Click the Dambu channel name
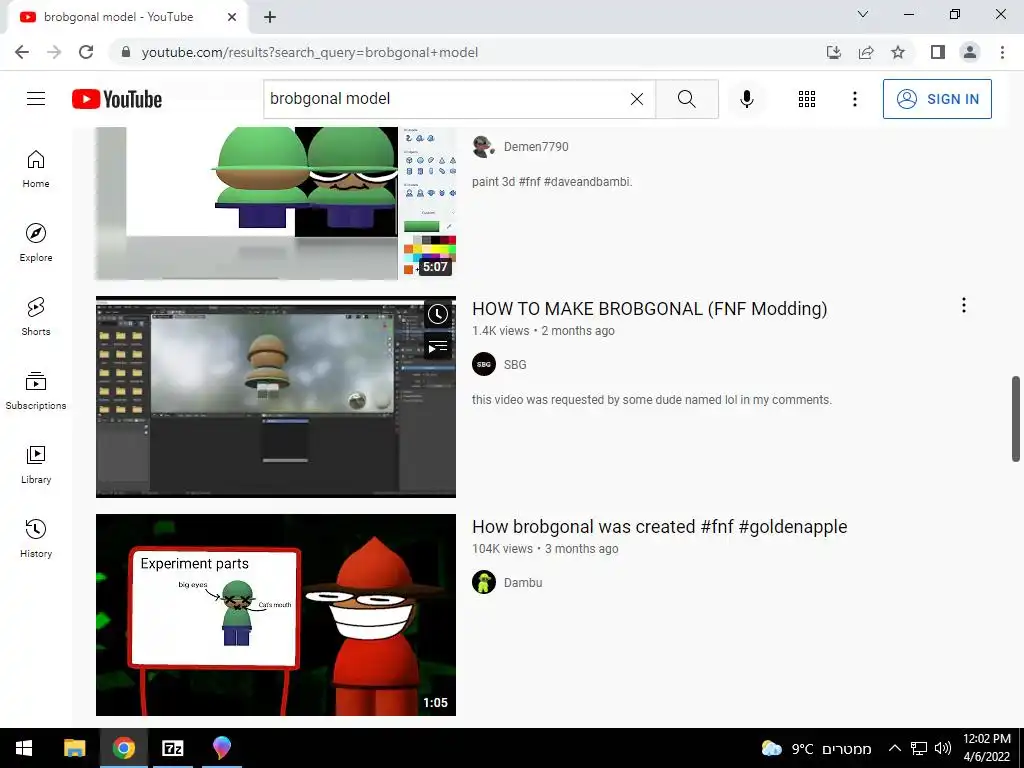This screenshot has width=1024, height=768. coord(522,583)
